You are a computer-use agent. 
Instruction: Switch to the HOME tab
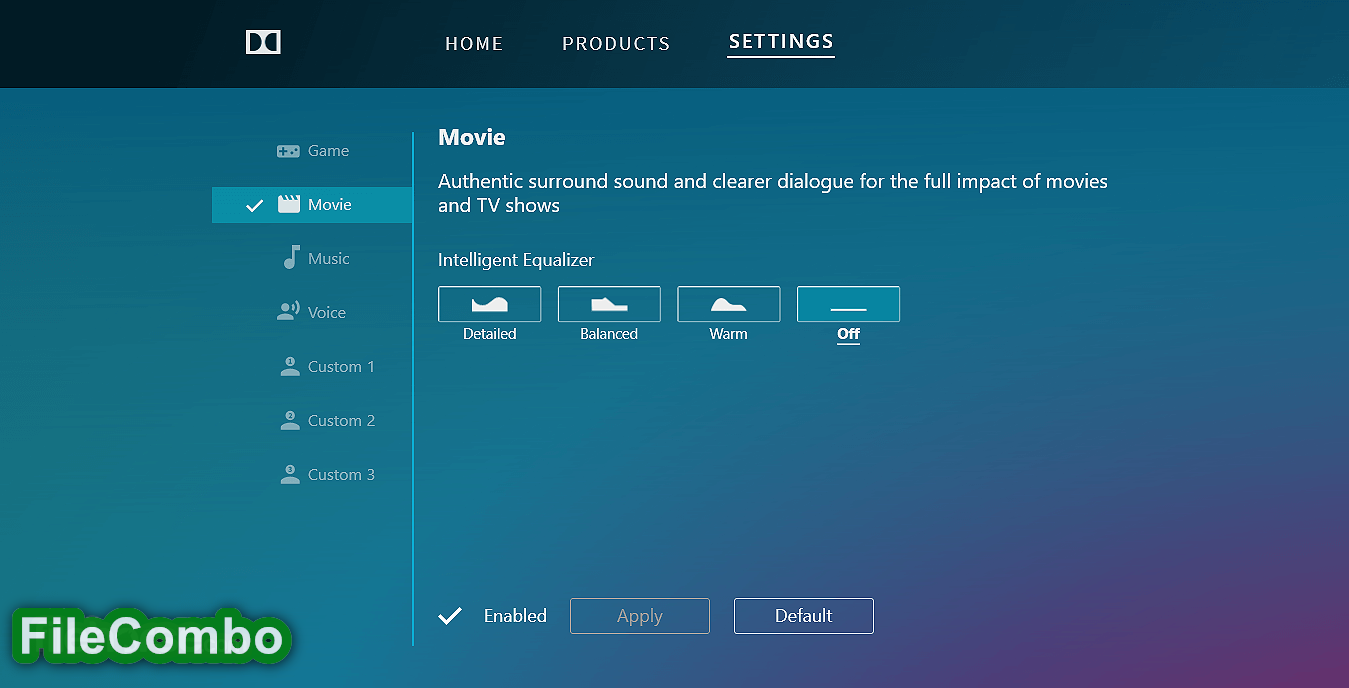(474, 43)
